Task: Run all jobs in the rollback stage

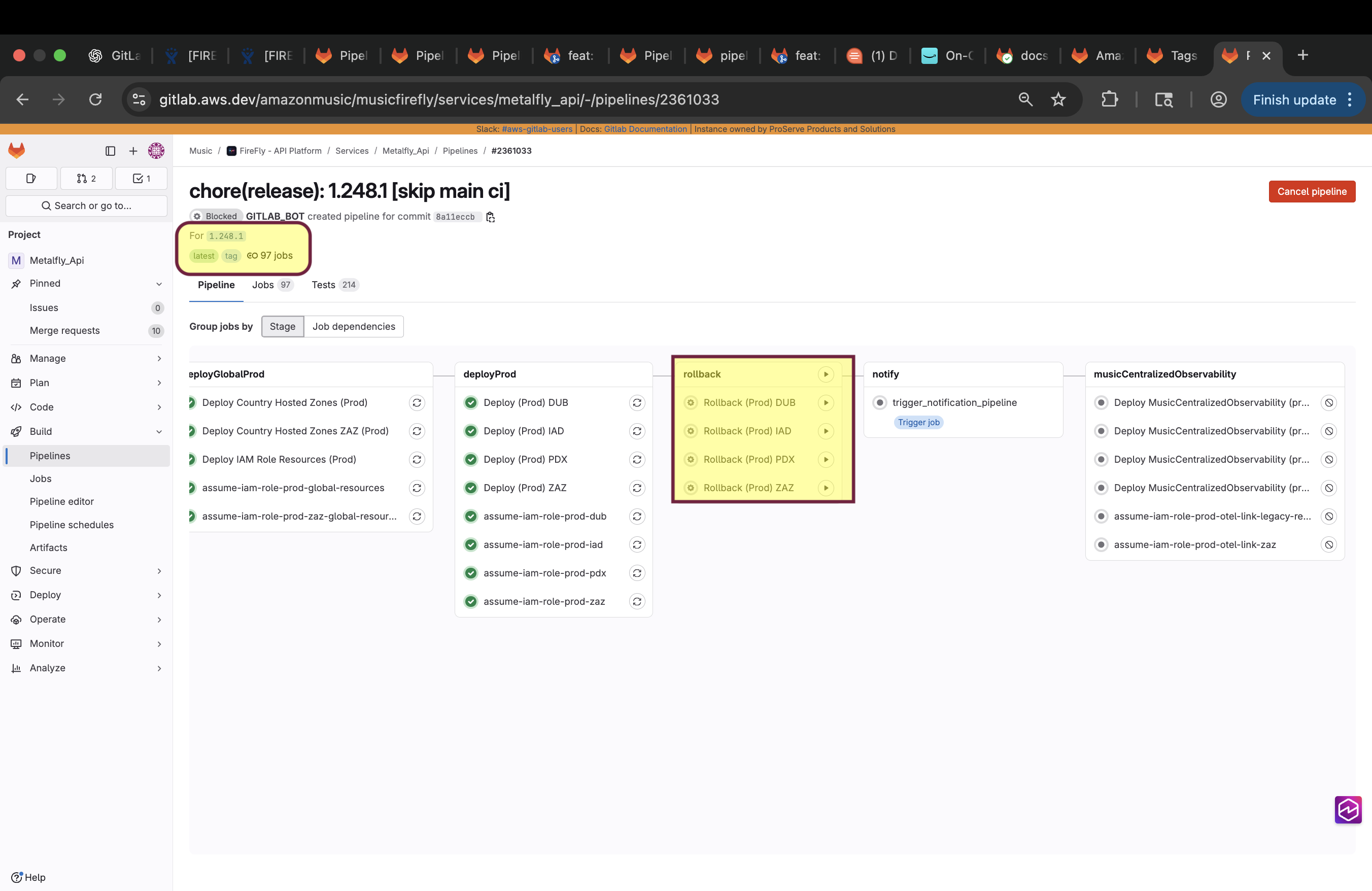Action: 826,374
